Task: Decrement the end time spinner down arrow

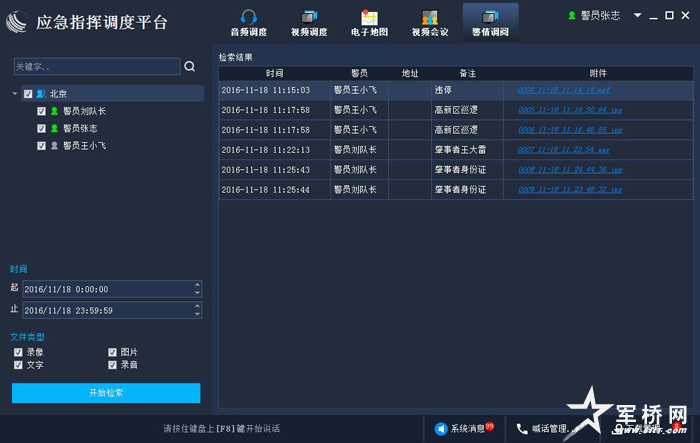Action: [197, 314]
